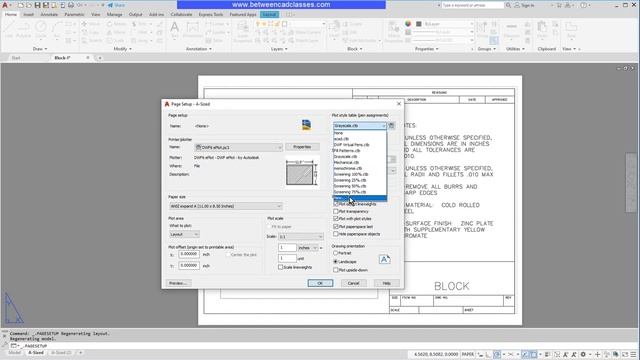Click the New drawing icon in quick access toolbar
Viewport: 640px width, 360px height.
pyautogui.click(x=20, y=5)
